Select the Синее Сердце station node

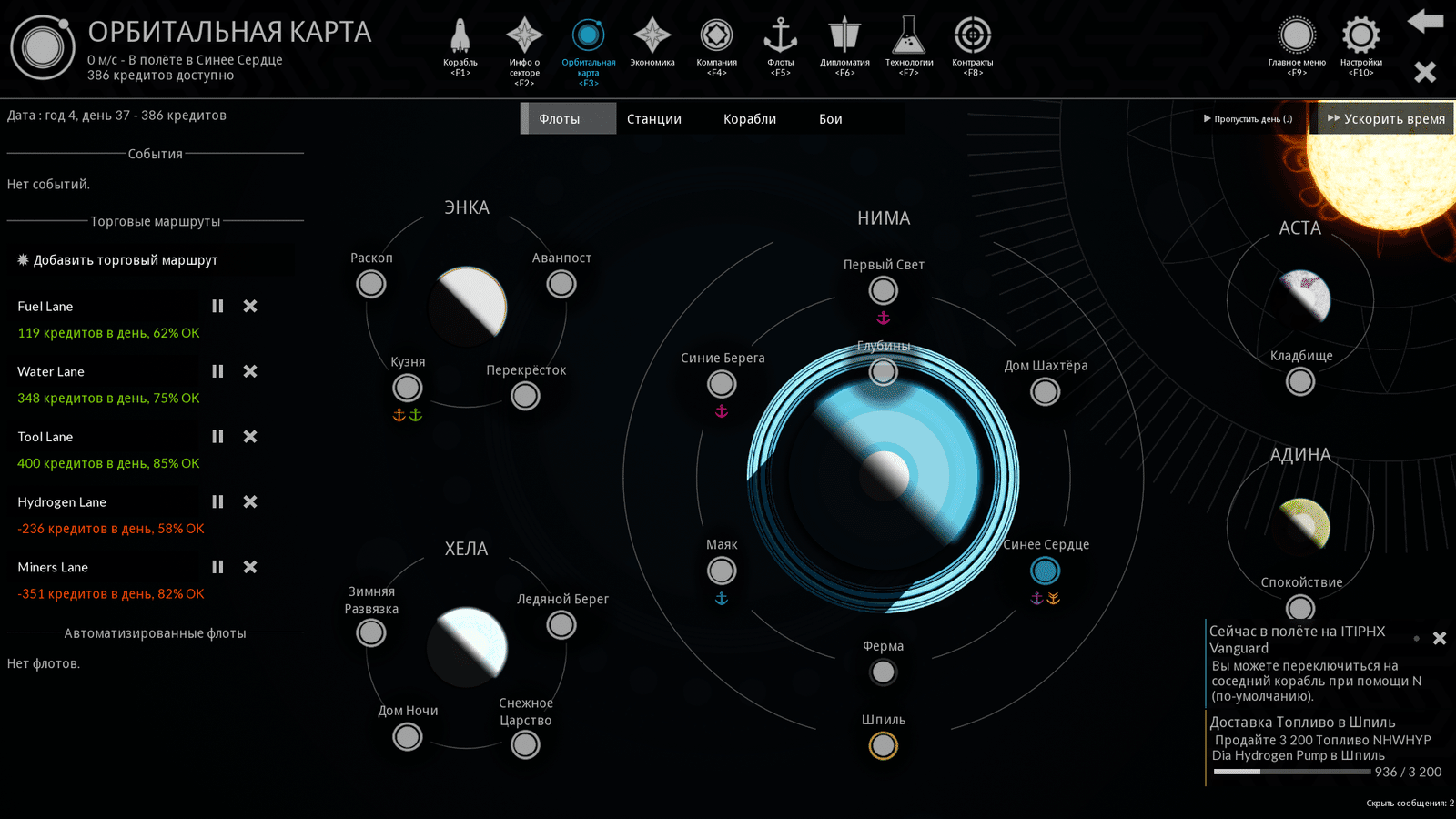(x=1046, y=571)
